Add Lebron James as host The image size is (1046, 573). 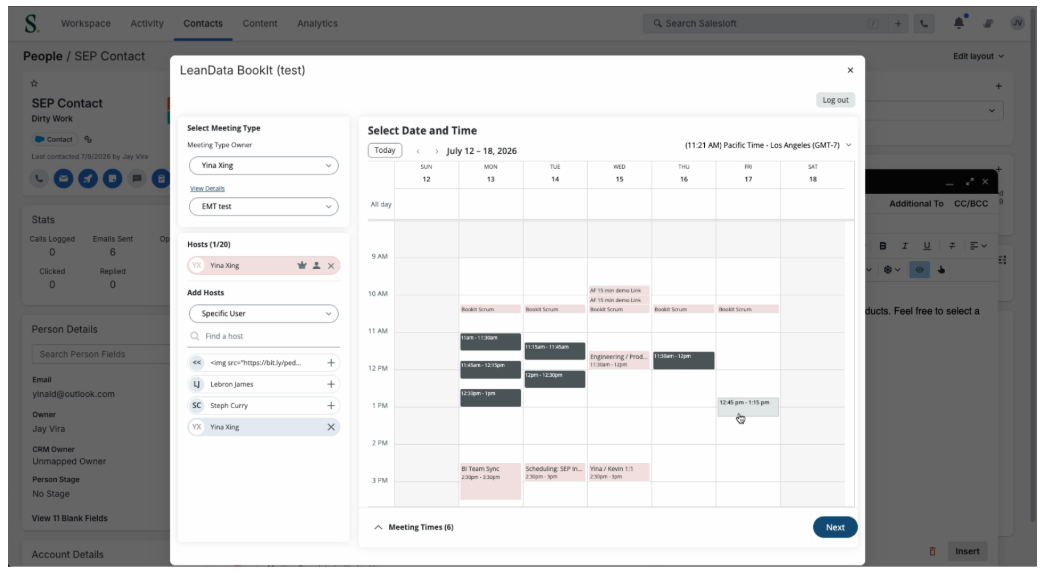coord(331,384)
